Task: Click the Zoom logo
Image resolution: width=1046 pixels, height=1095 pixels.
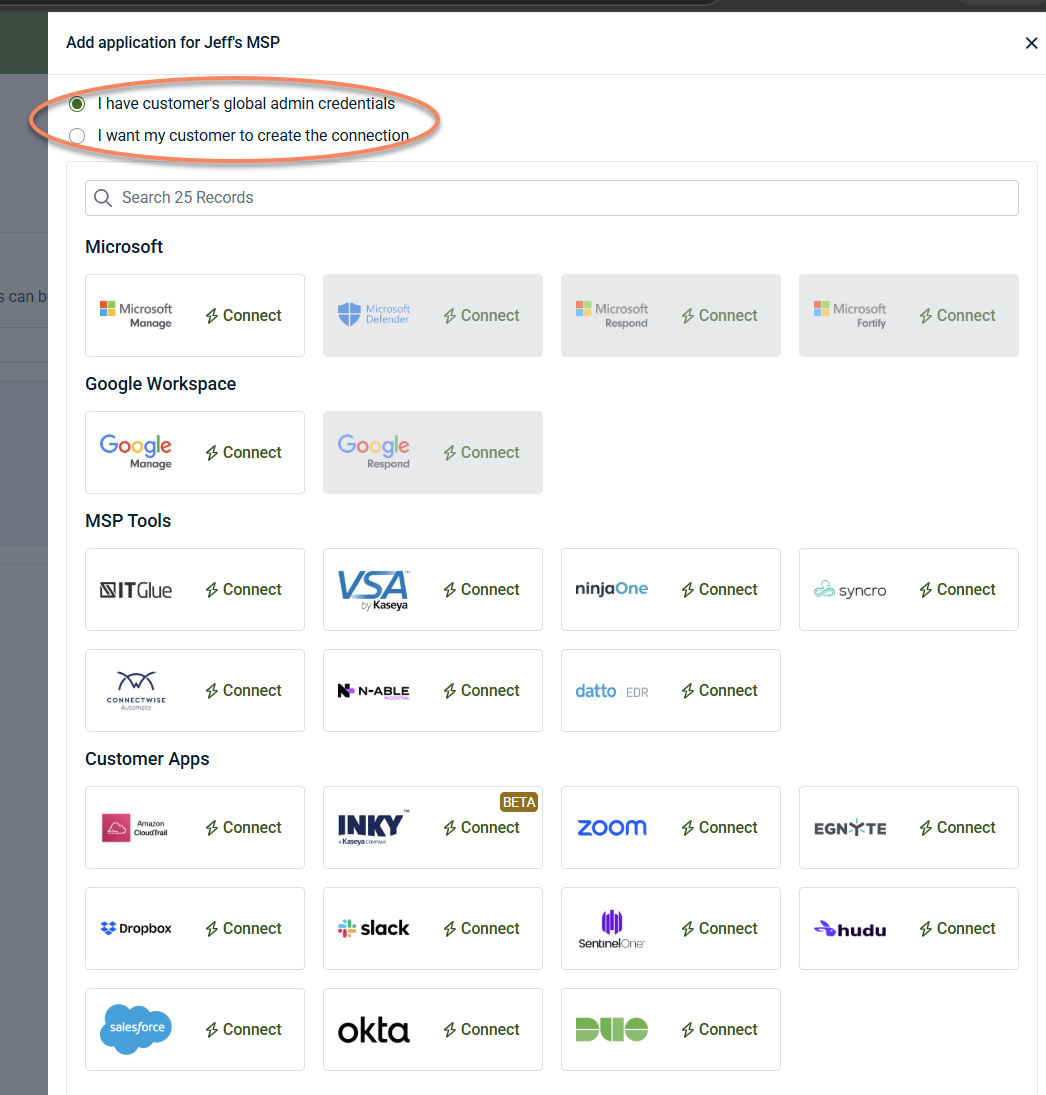Action: [612, 828]
